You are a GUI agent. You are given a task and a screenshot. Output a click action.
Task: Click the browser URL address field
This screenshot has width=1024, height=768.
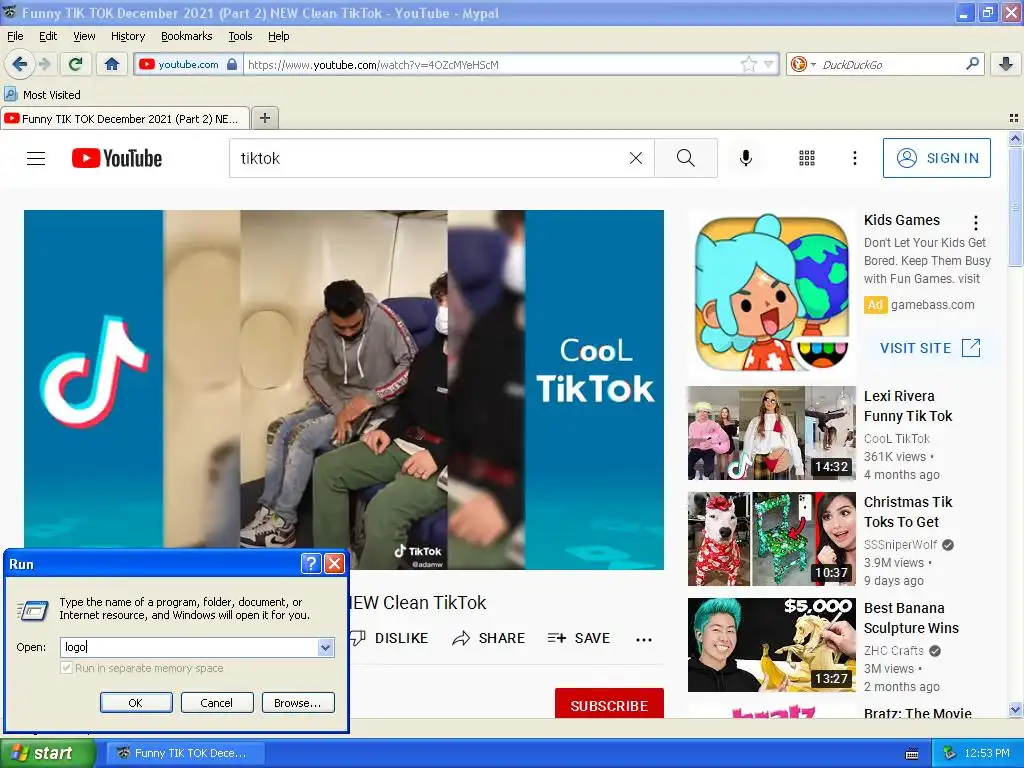(491, 64)
